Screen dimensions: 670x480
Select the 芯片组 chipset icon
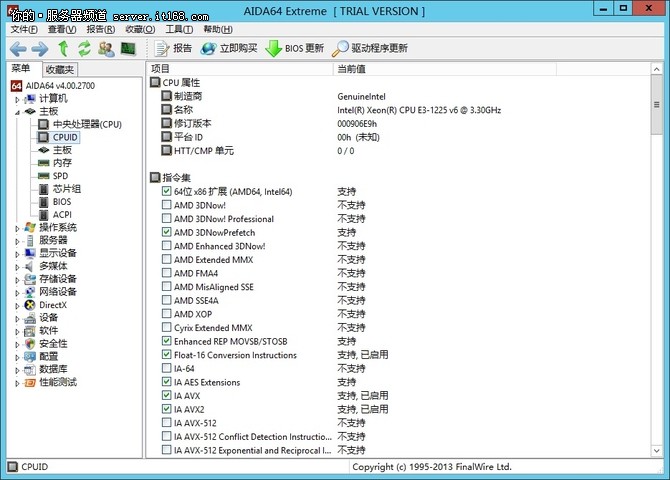[x=43, y=189]
